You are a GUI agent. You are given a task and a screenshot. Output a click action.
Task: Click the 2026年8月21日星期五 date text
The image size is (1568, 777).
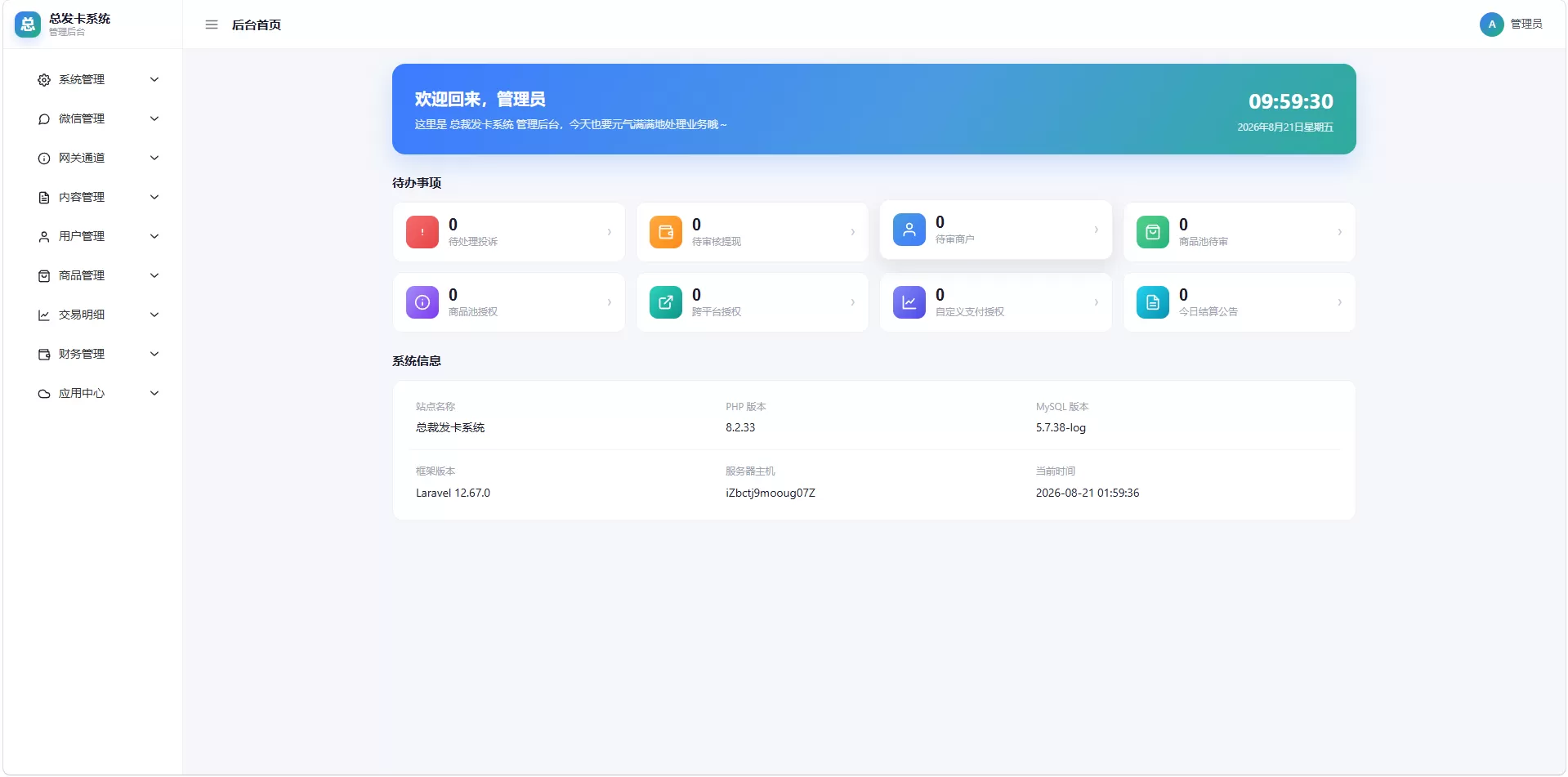[x=1285, y=127]
